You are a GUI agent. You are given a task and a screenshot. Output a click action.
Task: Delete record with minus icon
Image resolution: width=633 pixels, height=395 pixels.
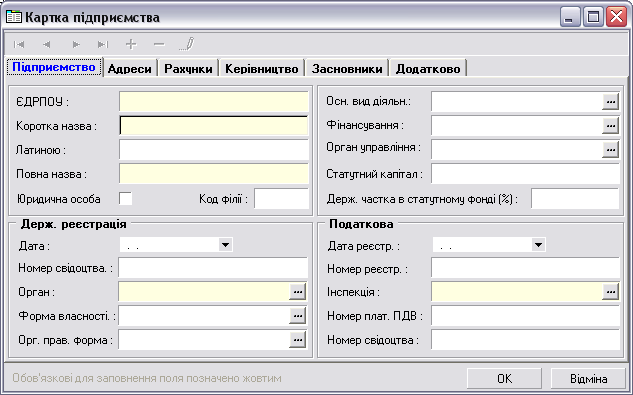pyautogui.click(x=159, y=44)
